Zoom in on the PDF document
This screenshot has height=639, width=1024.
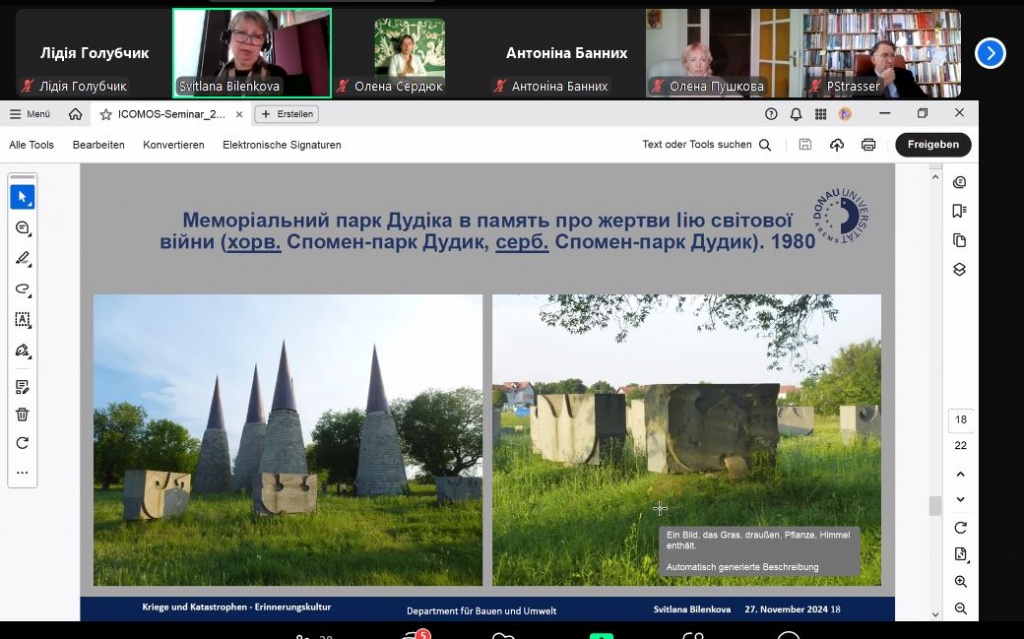tap(960, 581)
